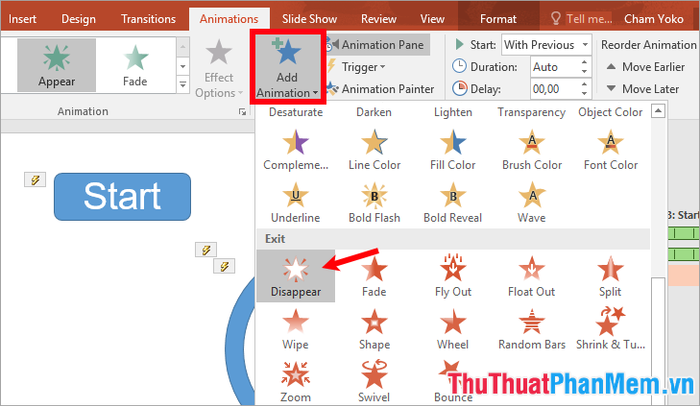Apply the Bold Flash emphasis effect
Viewport: 700px width, 406px height.
point(374,203)
